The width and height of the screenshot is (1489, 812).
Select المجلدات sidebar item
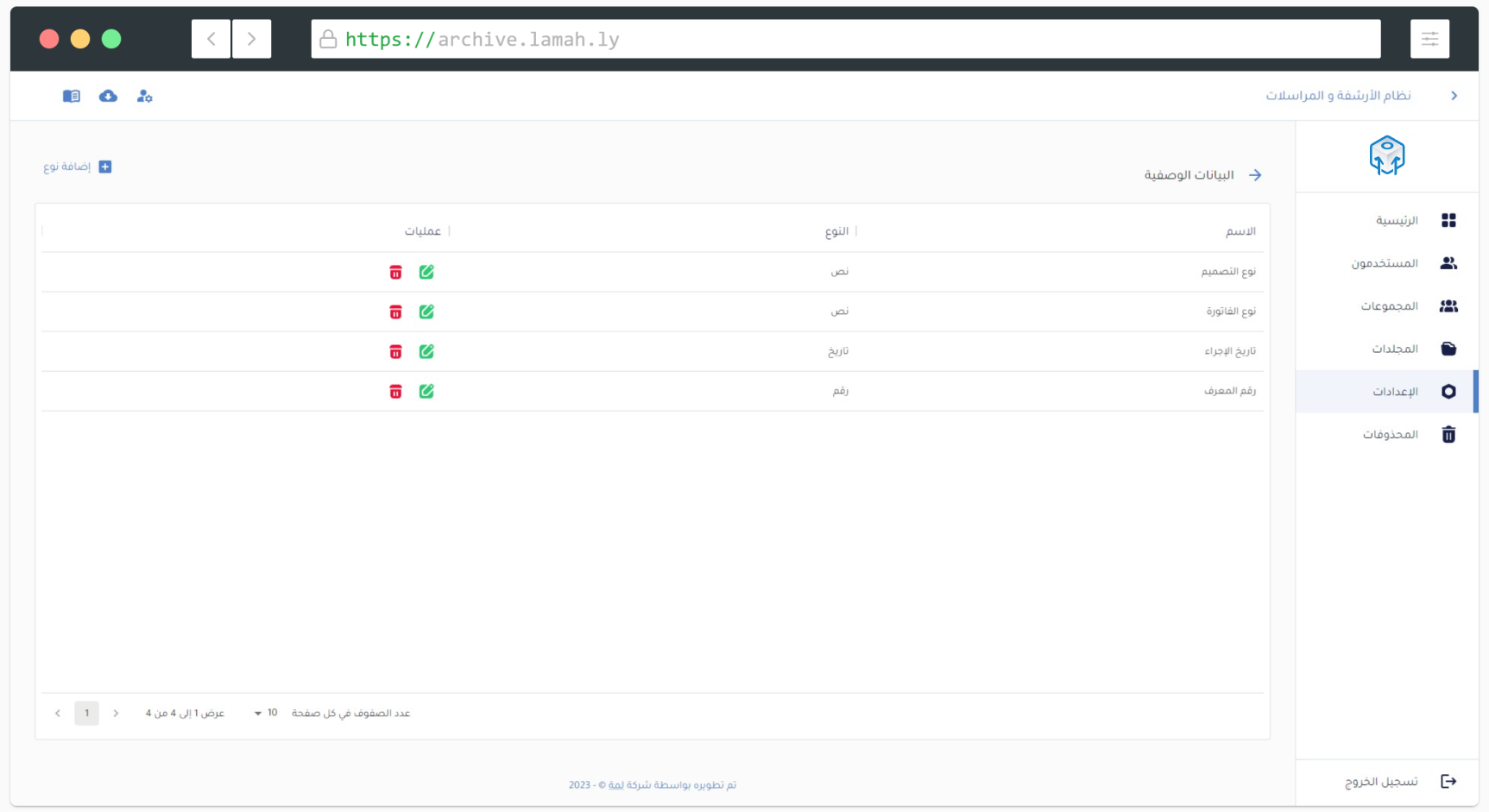point(1394,349)
